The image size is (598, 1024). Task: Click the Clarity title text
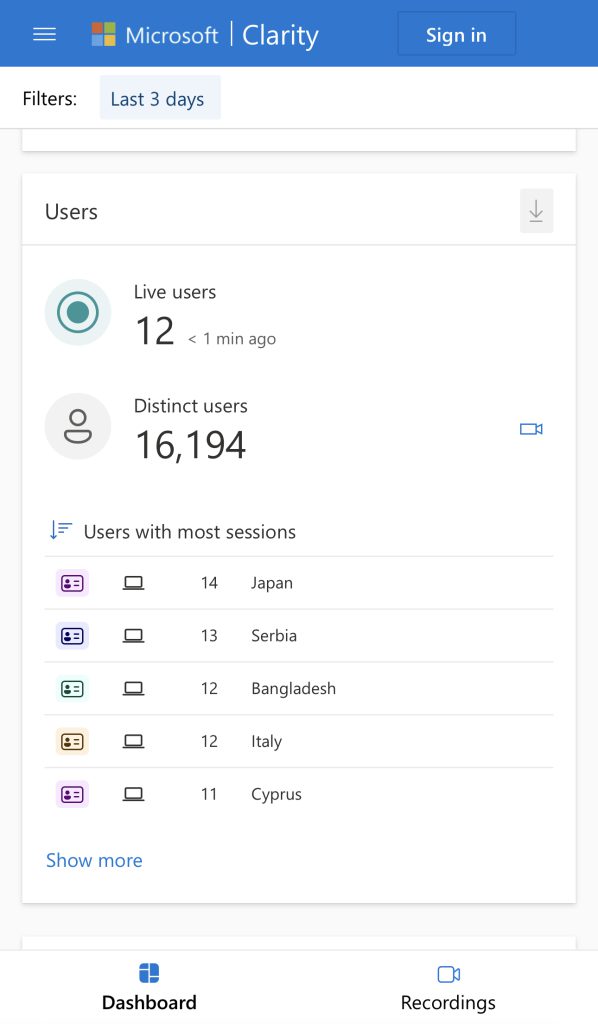tap(280, 35)
